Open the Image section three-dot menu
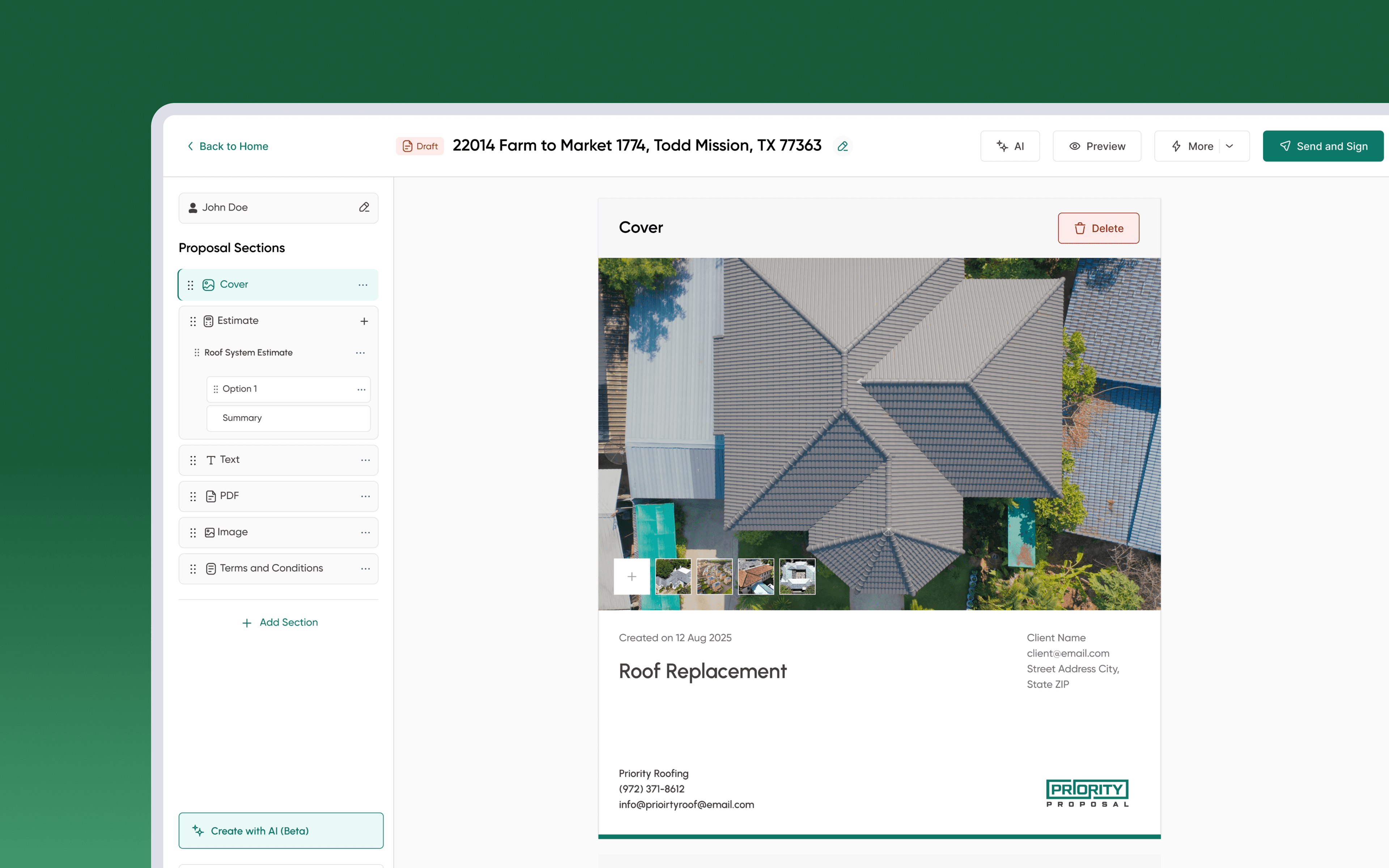Screen dimensions: 1389x868 tap(365, 532)
